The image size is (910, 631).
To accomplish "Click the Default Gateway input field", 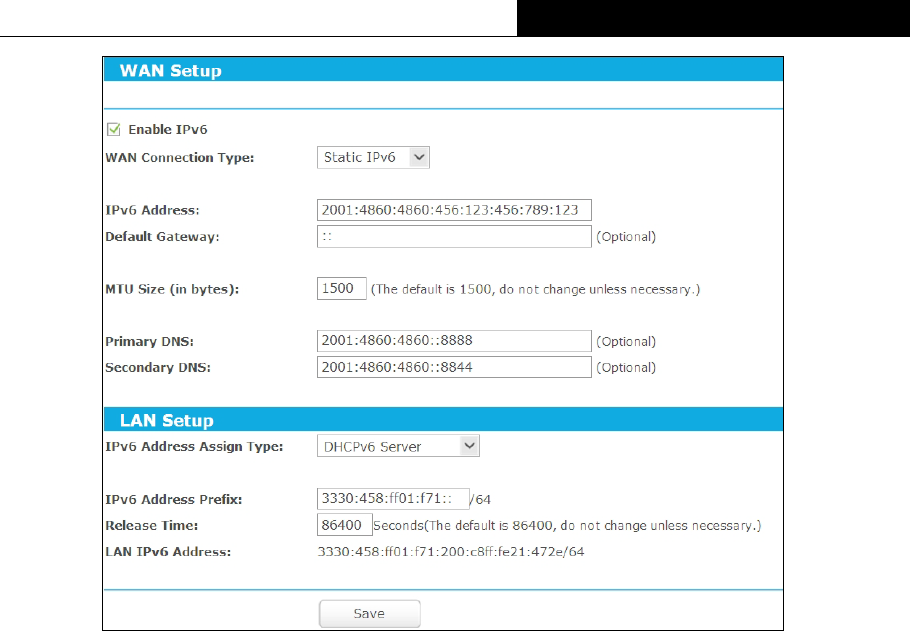I will 454,236.
